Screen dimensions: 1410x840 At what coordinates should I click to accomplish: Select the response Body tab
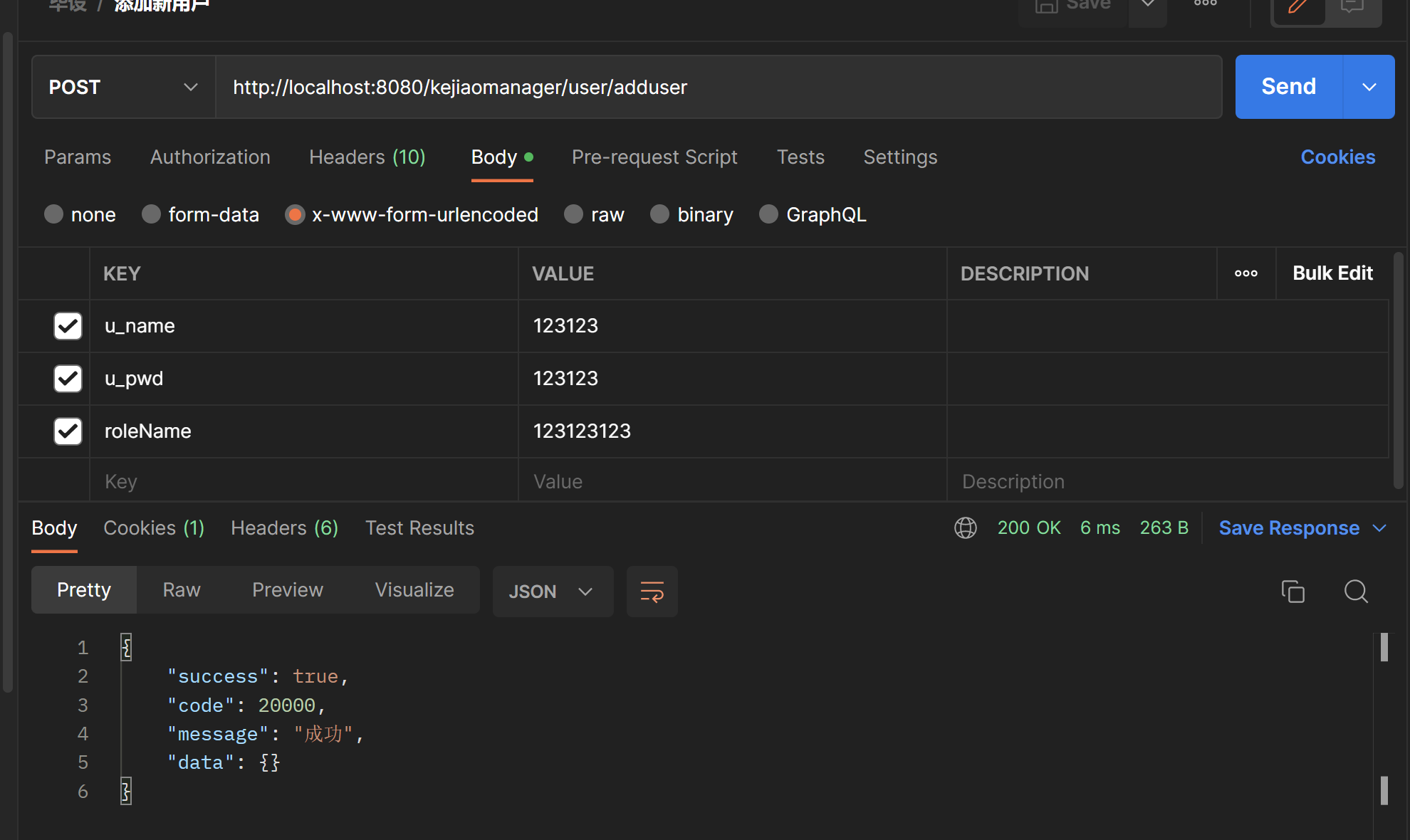54,527
